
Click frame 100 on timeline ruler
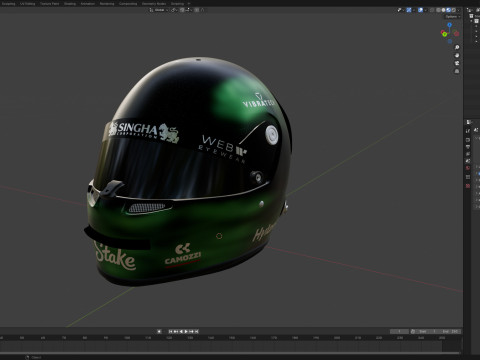tap(127, 338)
